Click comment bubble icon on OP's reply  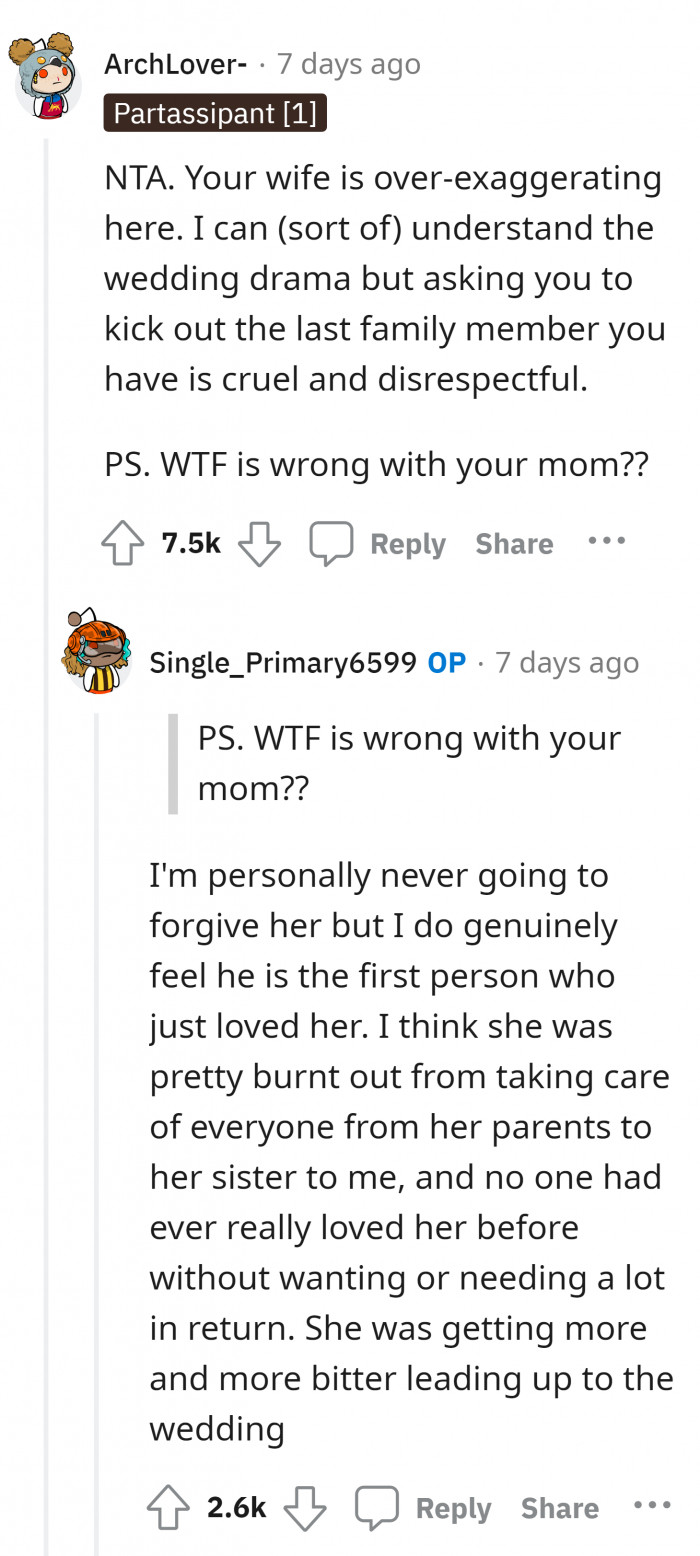coord(377,1508)
